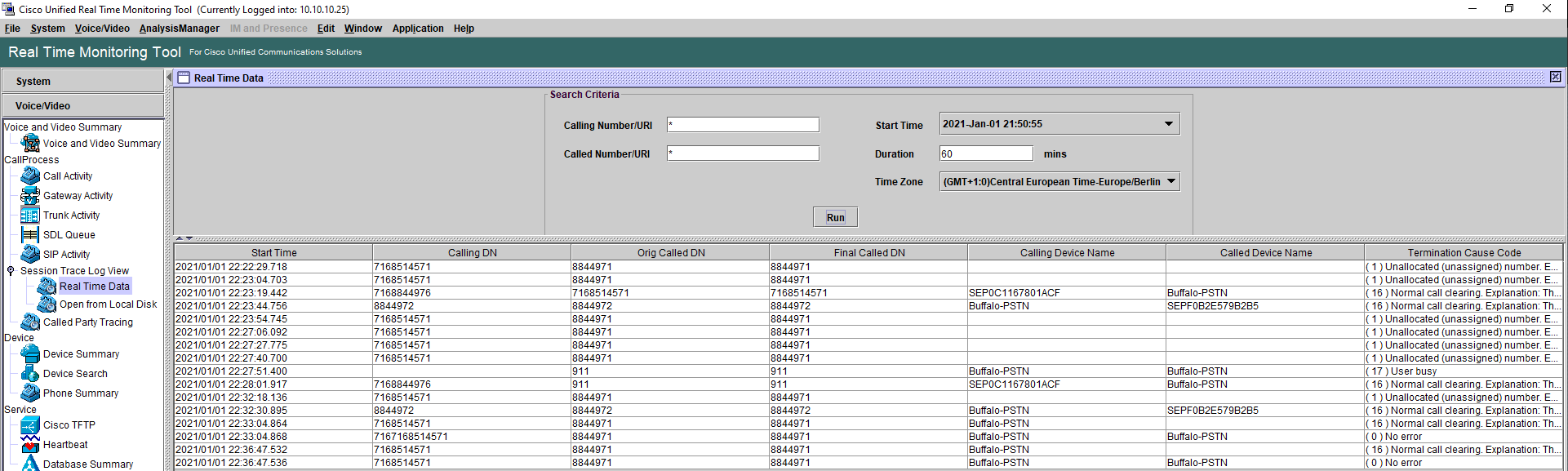Click the SIP Activity icon
Screen dimensions: 1568x471
click(30, 254)
